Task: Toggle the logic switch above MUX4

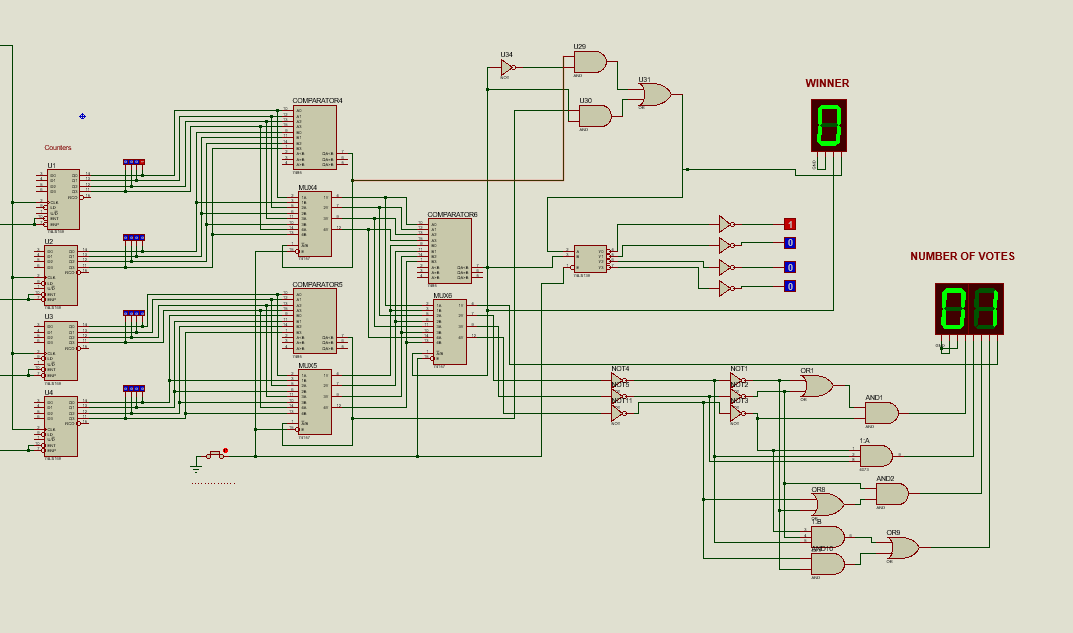Action: coord(134,162)
